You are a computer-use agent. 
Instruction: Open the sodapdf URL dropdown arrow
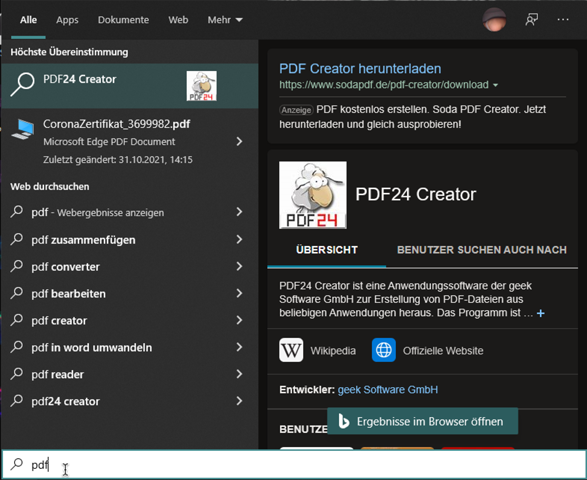495,85
